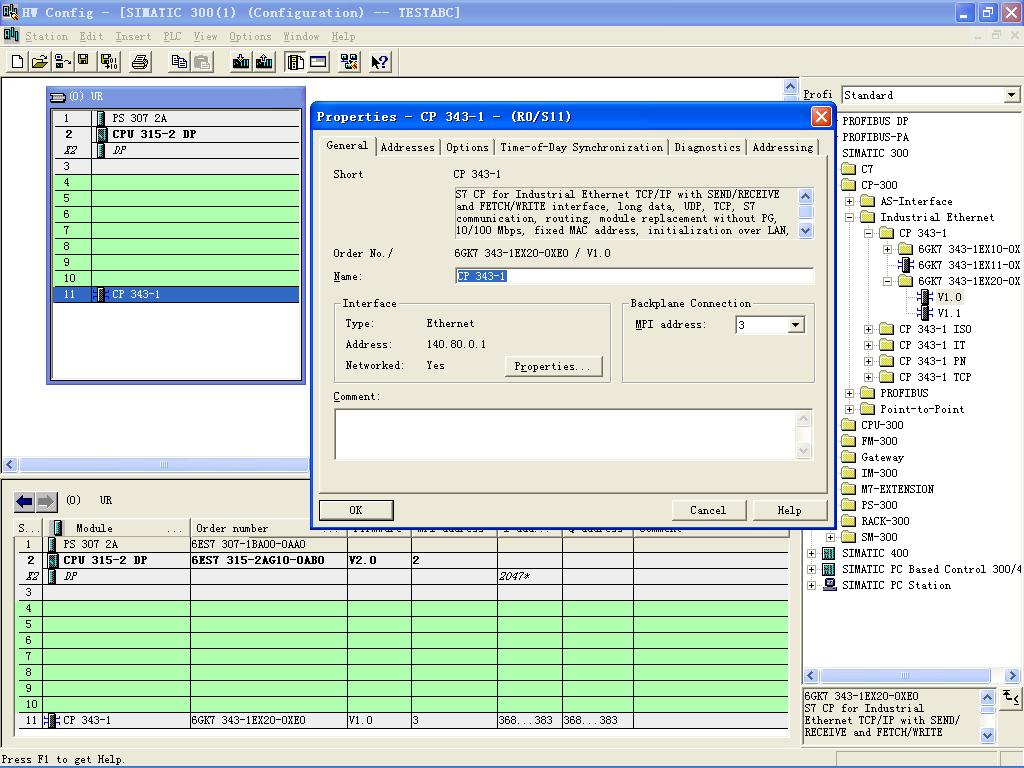
Task: Open interface Properties... button
Action: [x=552, y=366]
